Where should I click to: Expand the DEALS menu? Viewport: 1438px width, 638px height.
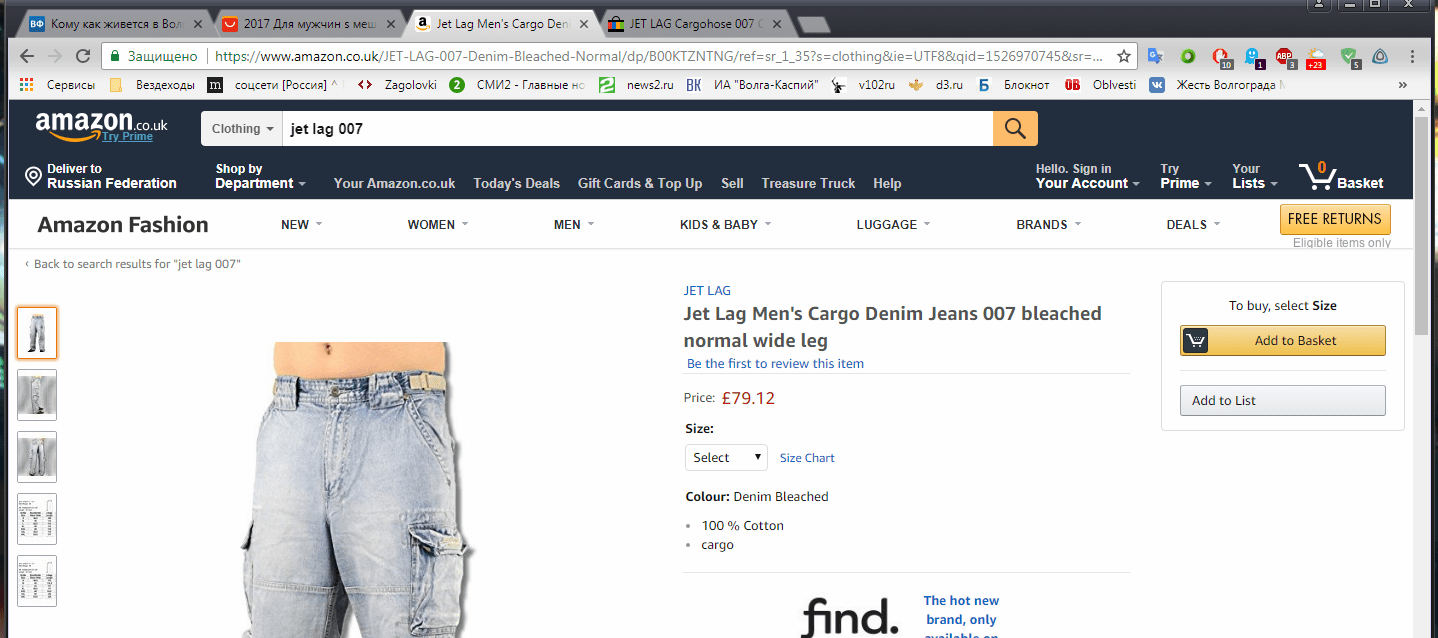tap(1193, 225)
